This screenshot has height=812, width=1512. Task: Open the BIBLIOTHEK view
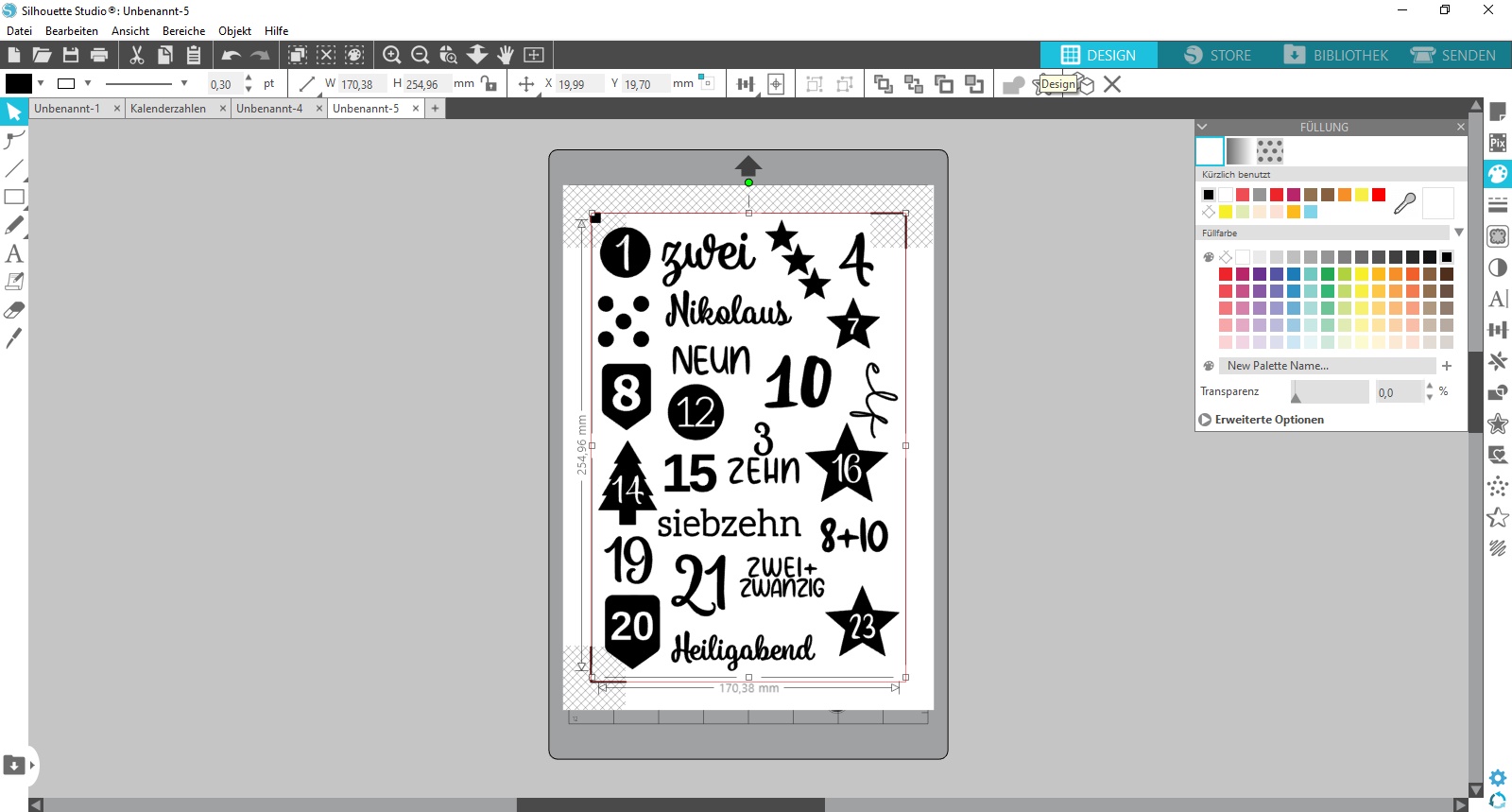pos(1336,55)
